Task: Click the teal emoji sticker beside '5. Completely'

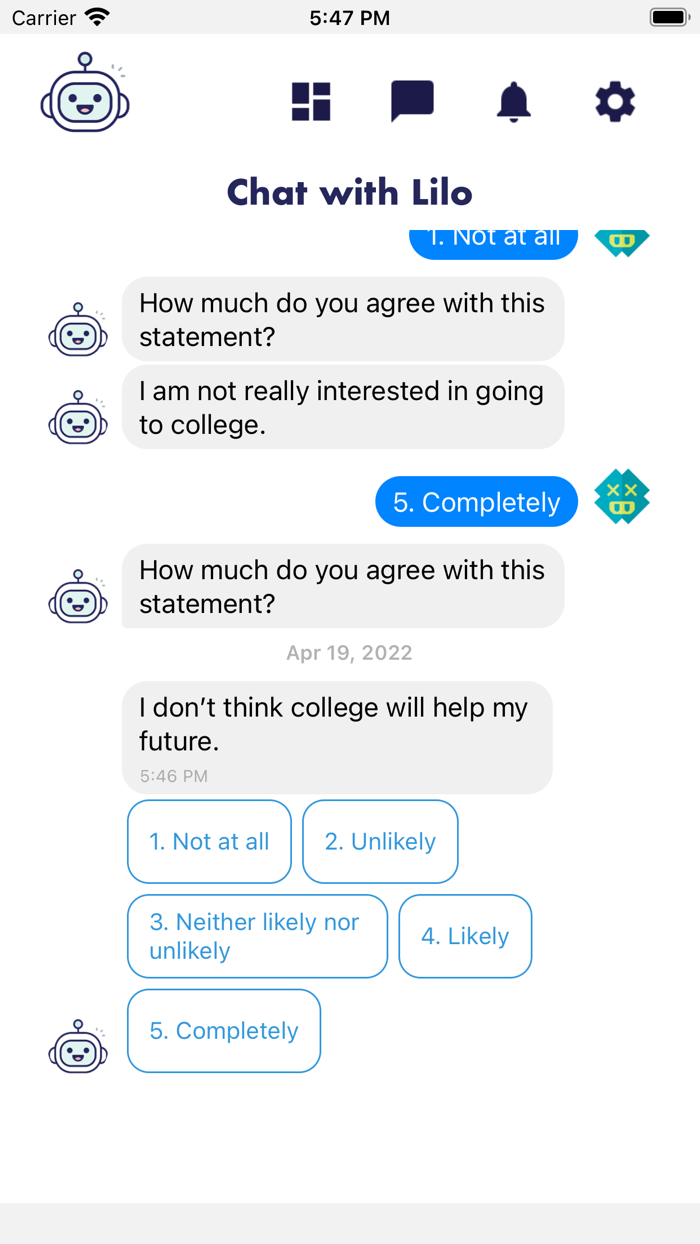Action: [x=622, y=497]
